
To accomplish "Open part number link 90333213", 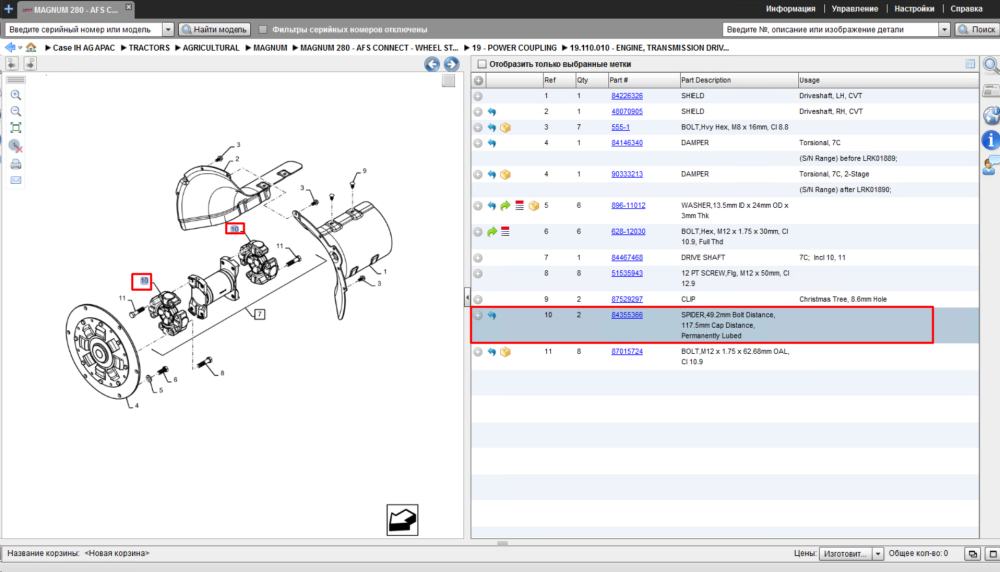I will [x=627, y=174].
